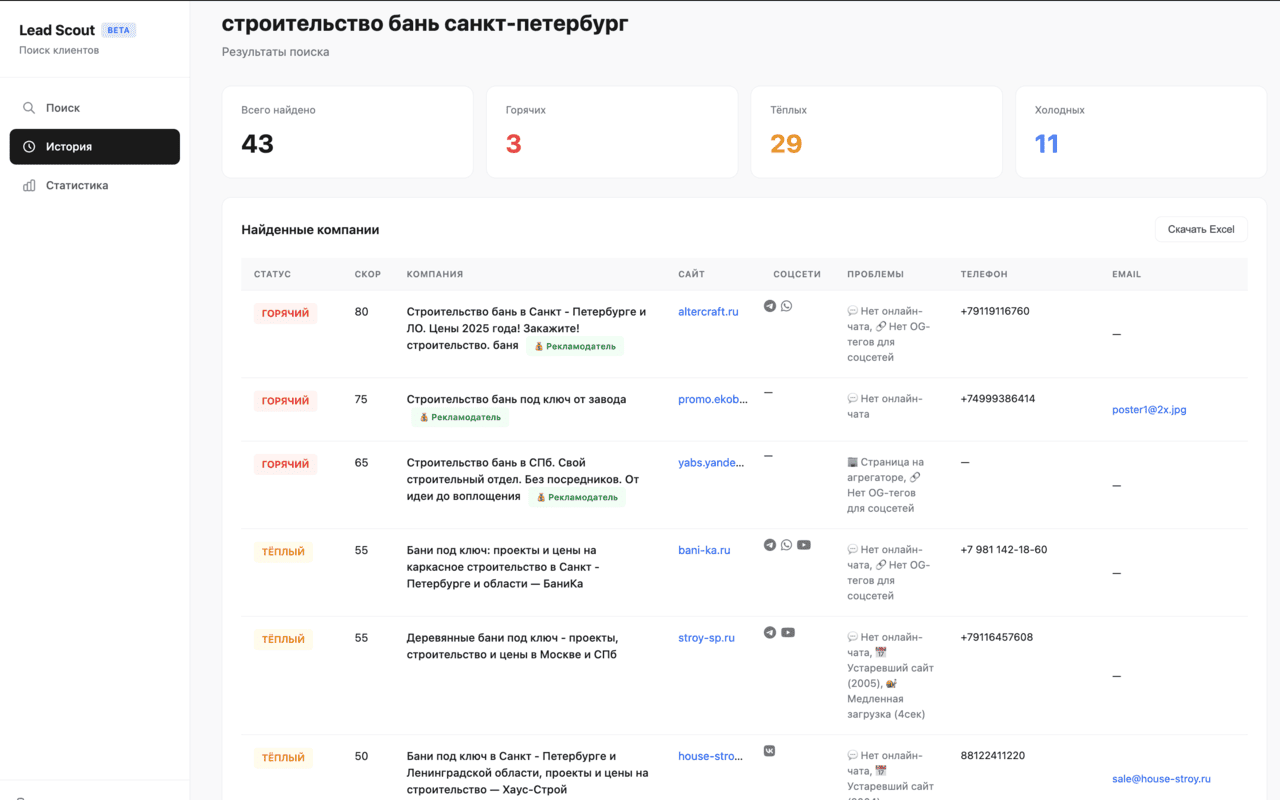Open the VK icon for house-stroy
The height and width of the screenshot is (800, 1280).
[x=770, y=751]
